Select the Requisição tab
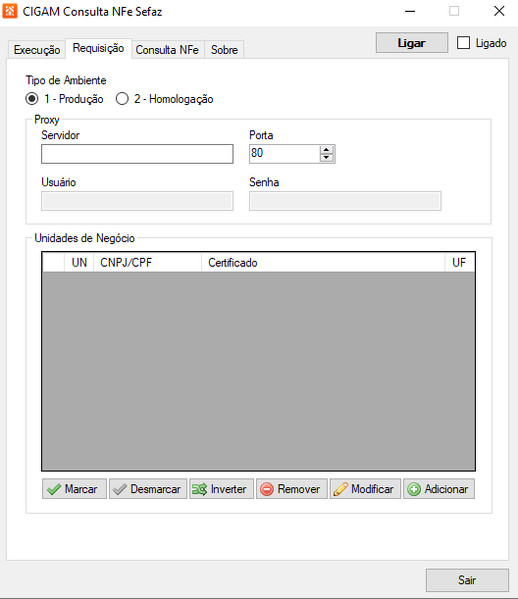 (x=99, y=48)
